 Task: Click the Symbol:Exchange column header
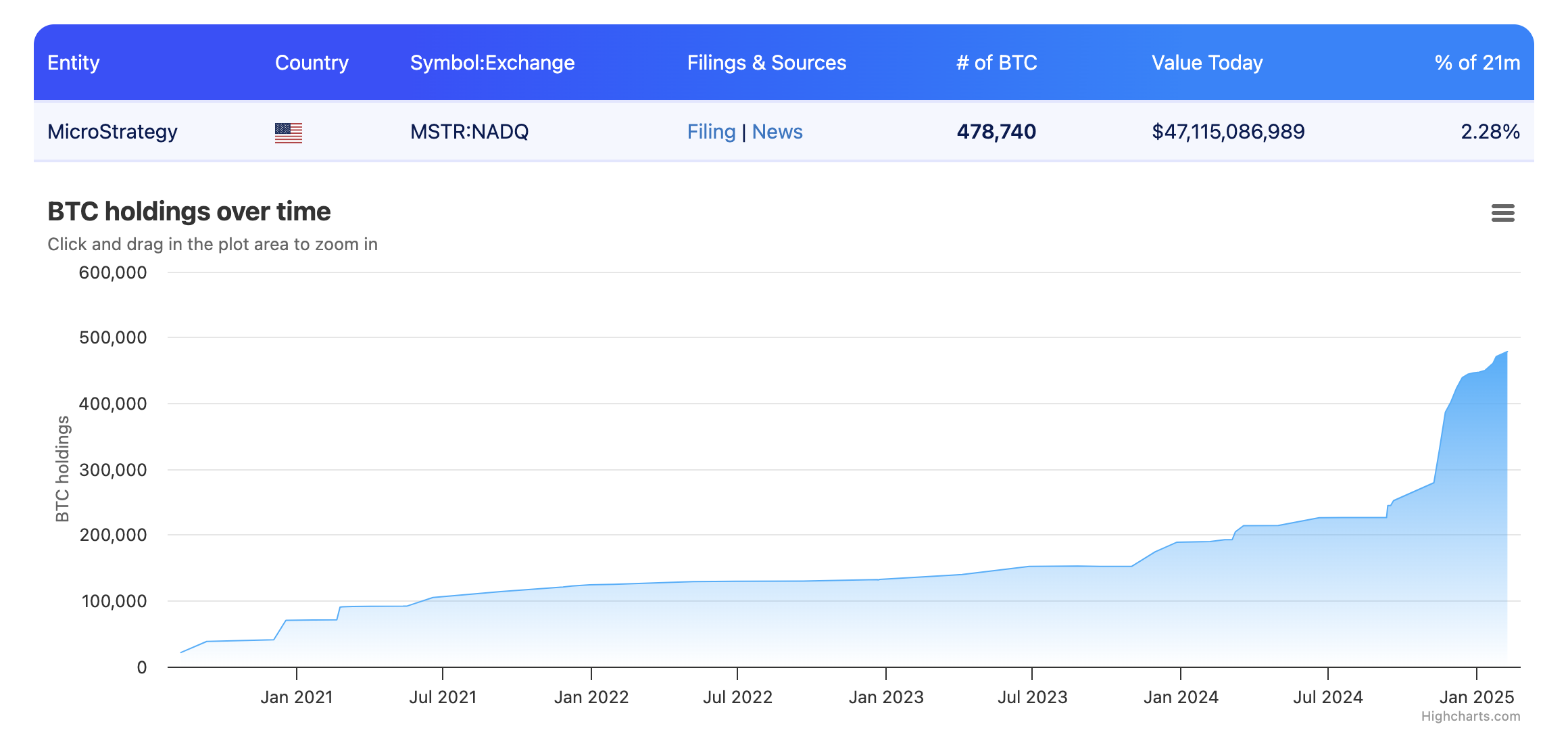pyautogui.click(x=492, y=63)
